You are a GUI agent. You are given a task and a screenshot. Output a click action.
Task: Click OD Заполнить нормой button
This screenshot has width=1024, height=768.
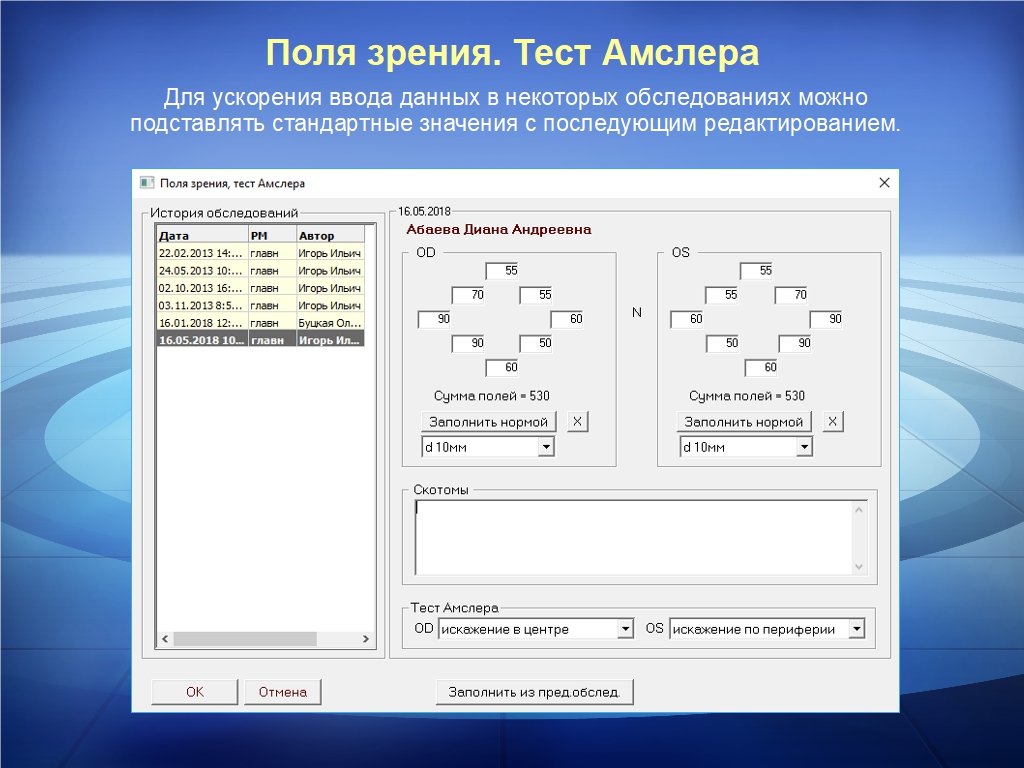click(x=489, y=422)
